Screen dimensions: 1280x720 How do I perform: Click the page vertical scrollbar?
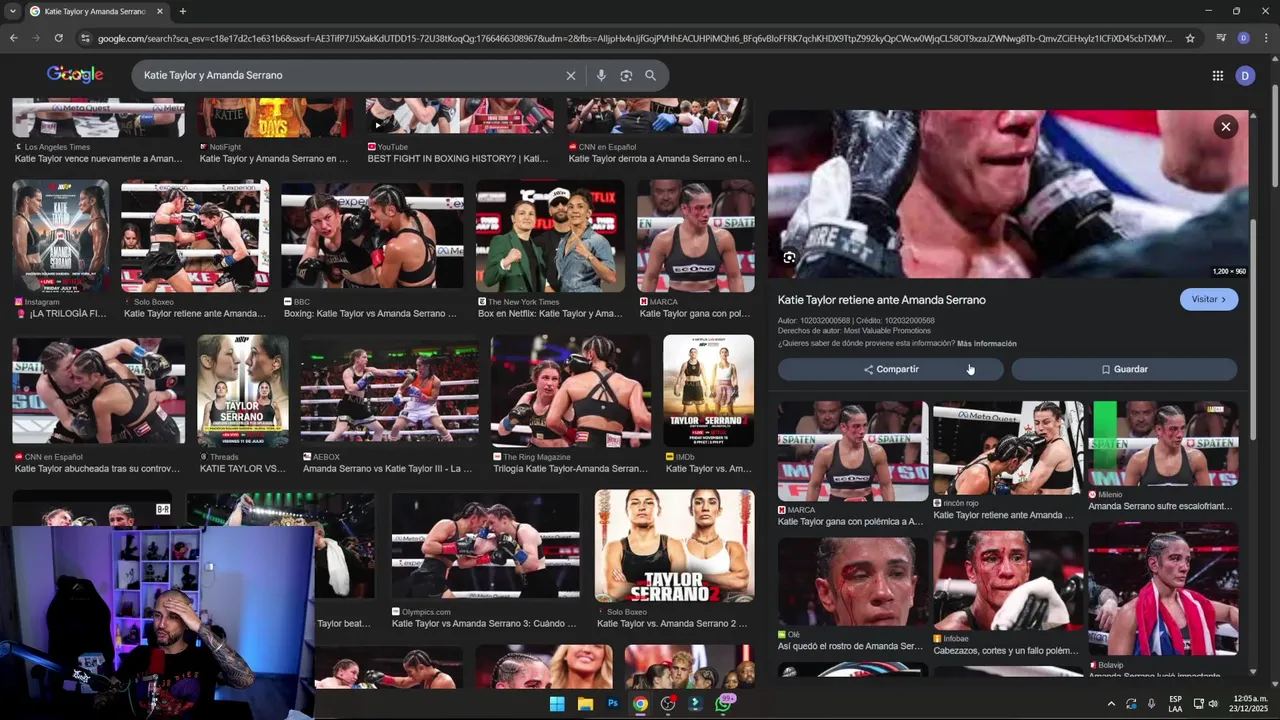1275,135
